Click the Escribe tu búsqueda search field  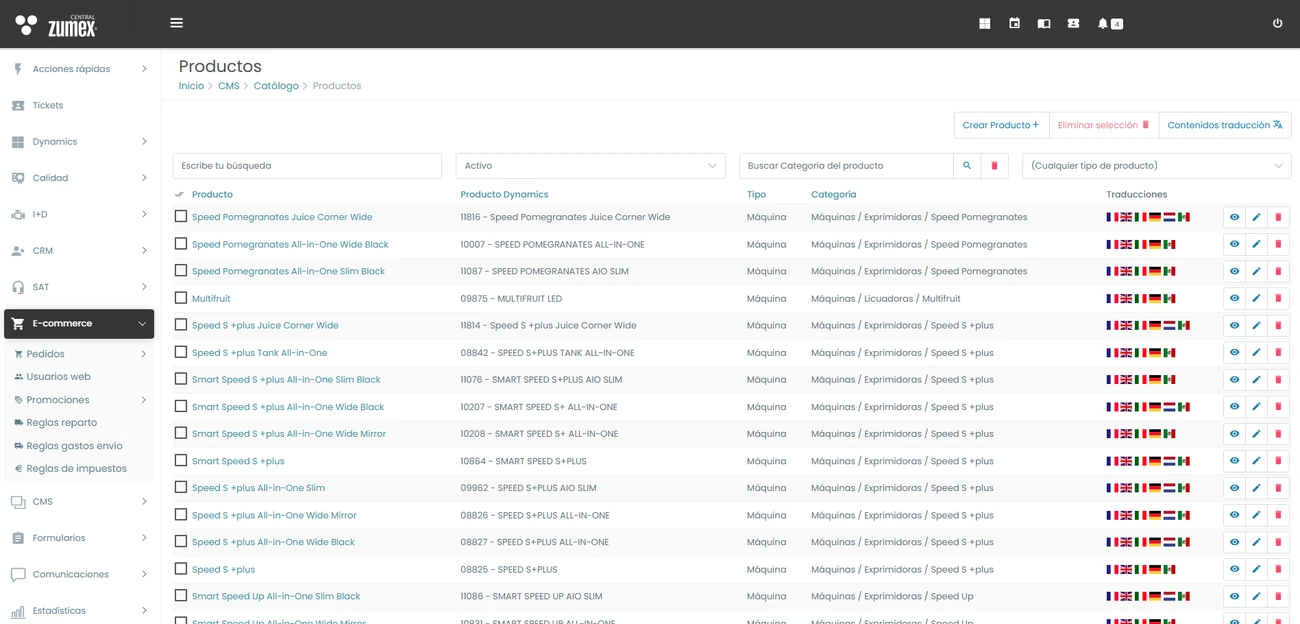(x=307, y=166)
